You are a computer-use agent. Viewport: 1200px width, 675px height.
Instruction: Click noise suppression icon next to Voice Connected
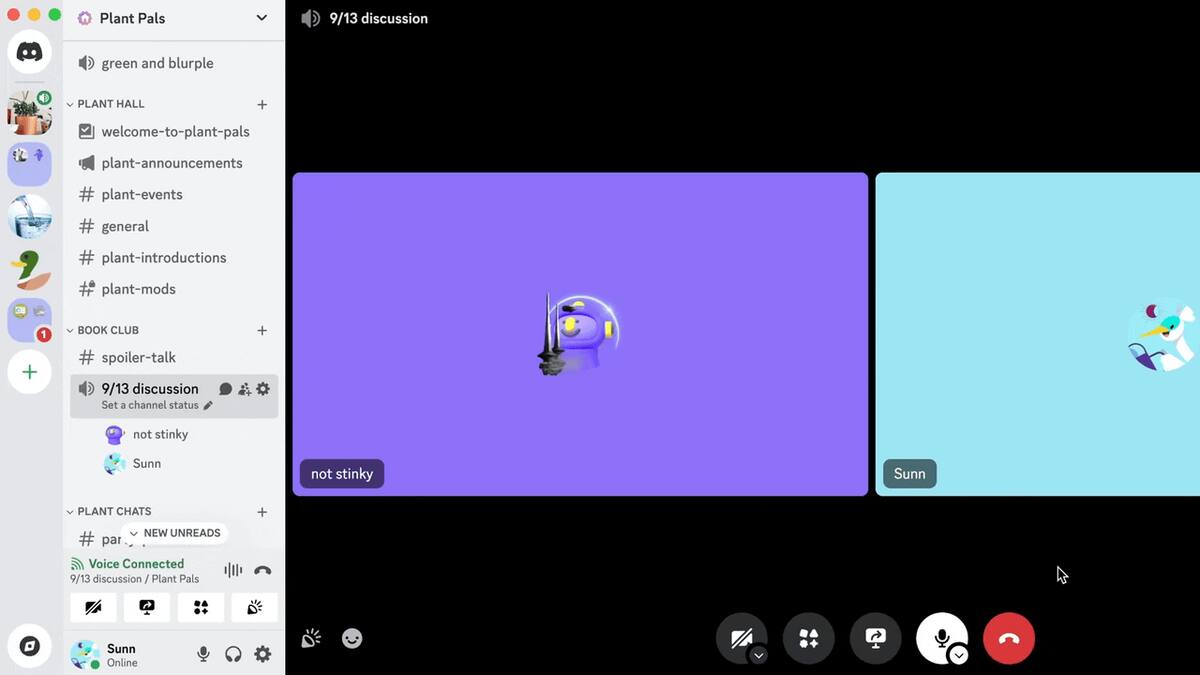tap(233, 570)
